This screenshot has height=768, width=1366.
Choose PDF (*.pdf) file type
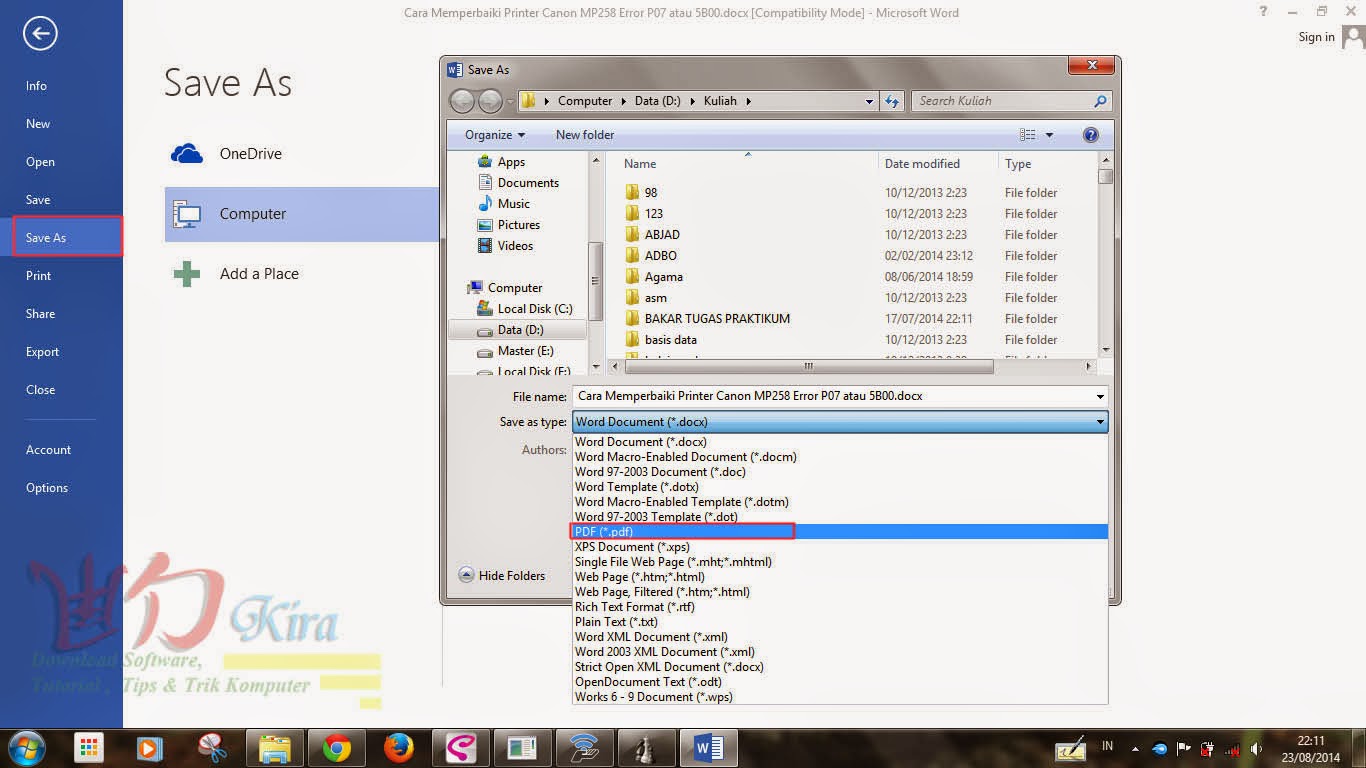[x=840, y=532]
